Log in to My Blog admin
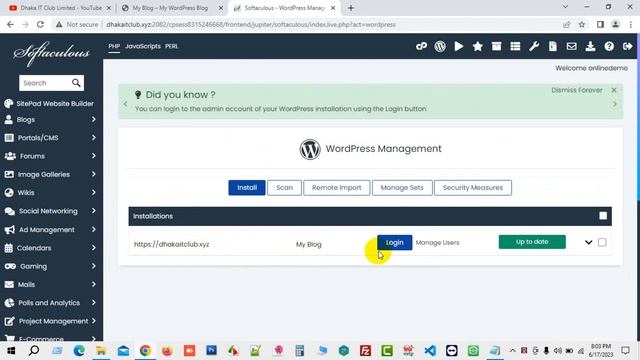640x360 pixels. (x=395, y=242)
